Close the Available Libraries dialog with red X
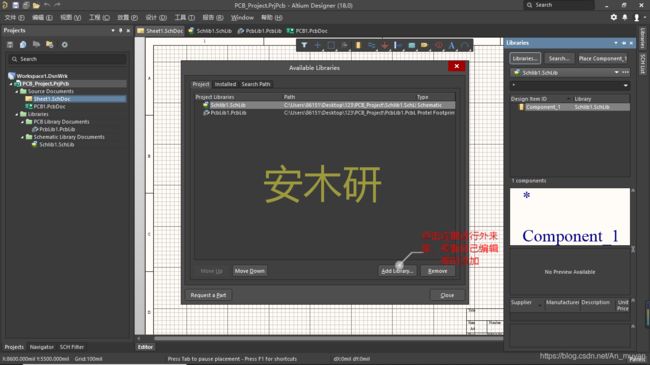 click(456, 66)
